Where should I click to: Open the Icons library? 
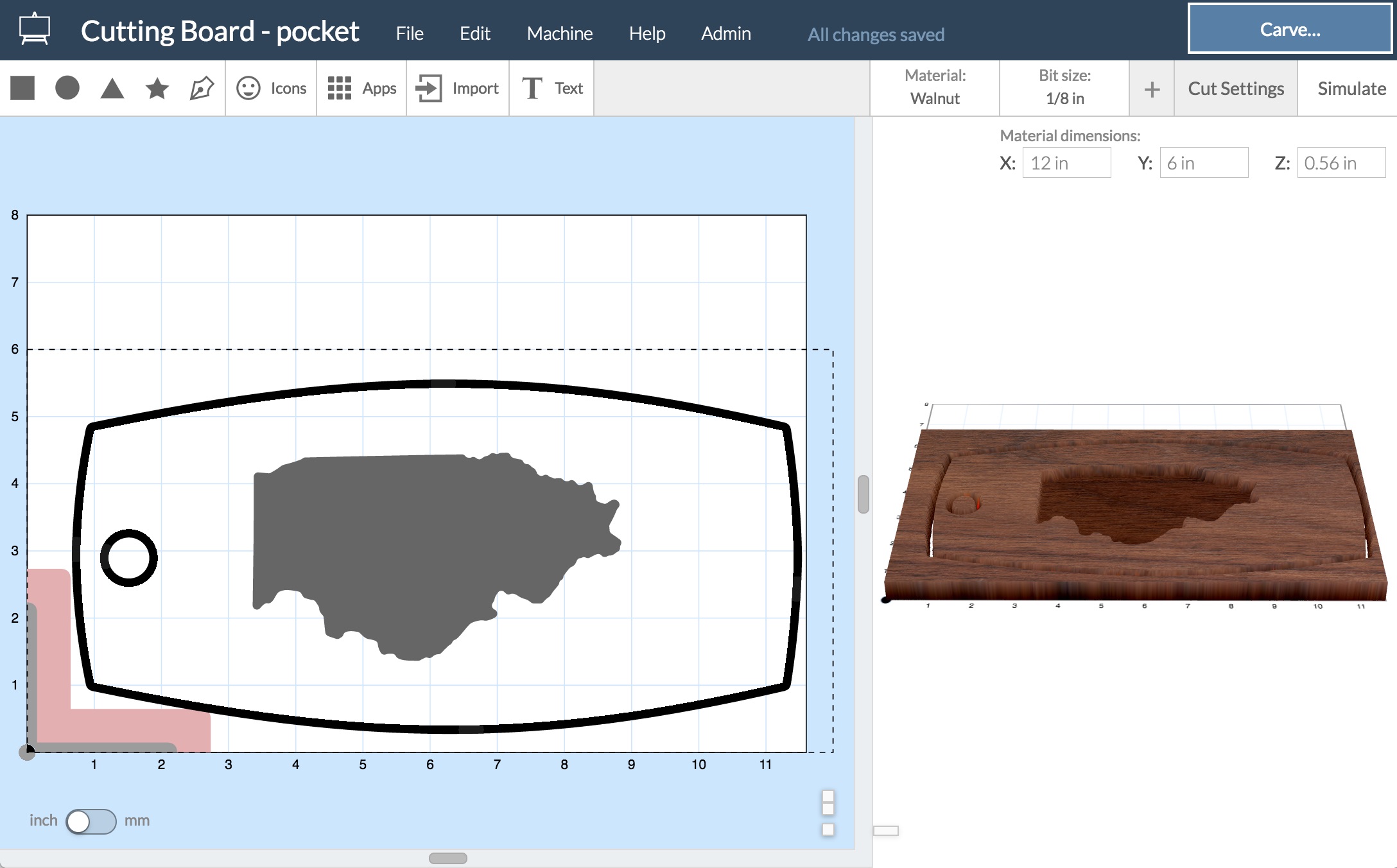click(271, 88)
